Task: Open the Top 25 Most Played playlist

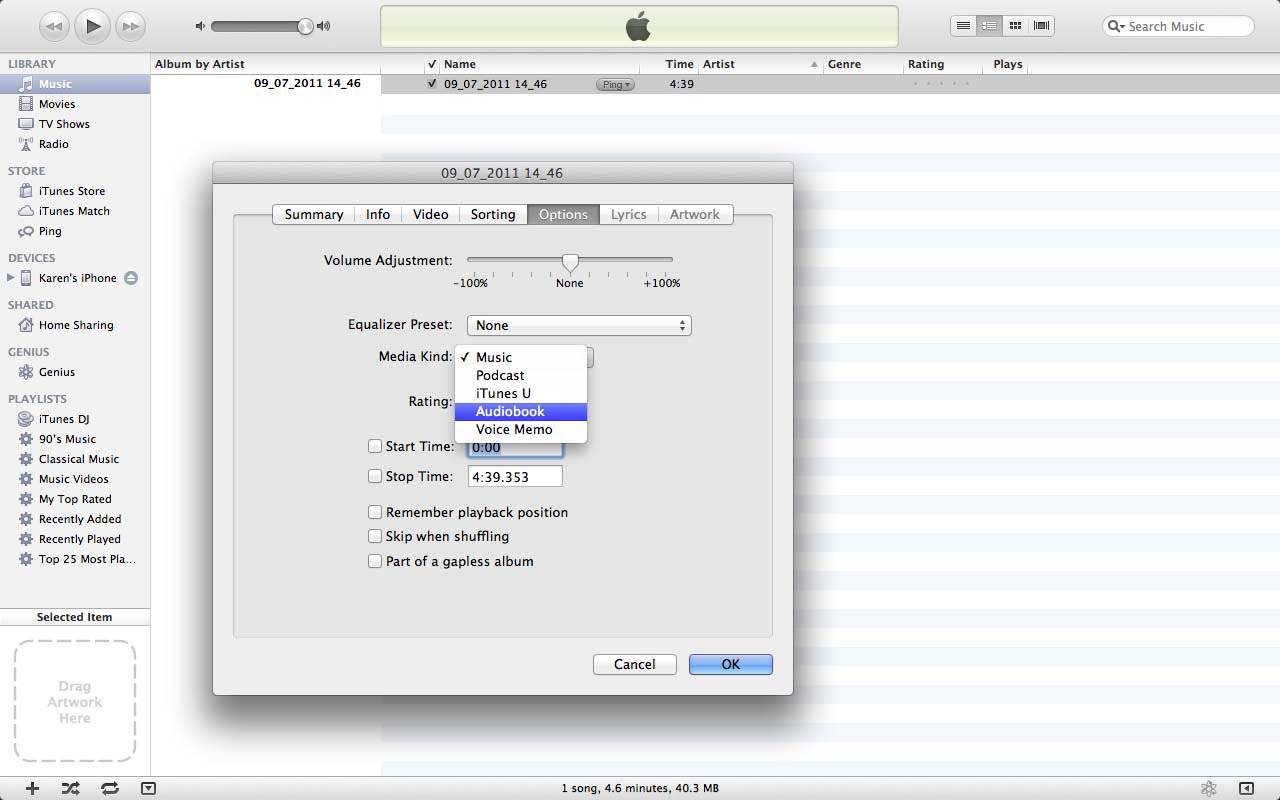Action: click(75, 559)
